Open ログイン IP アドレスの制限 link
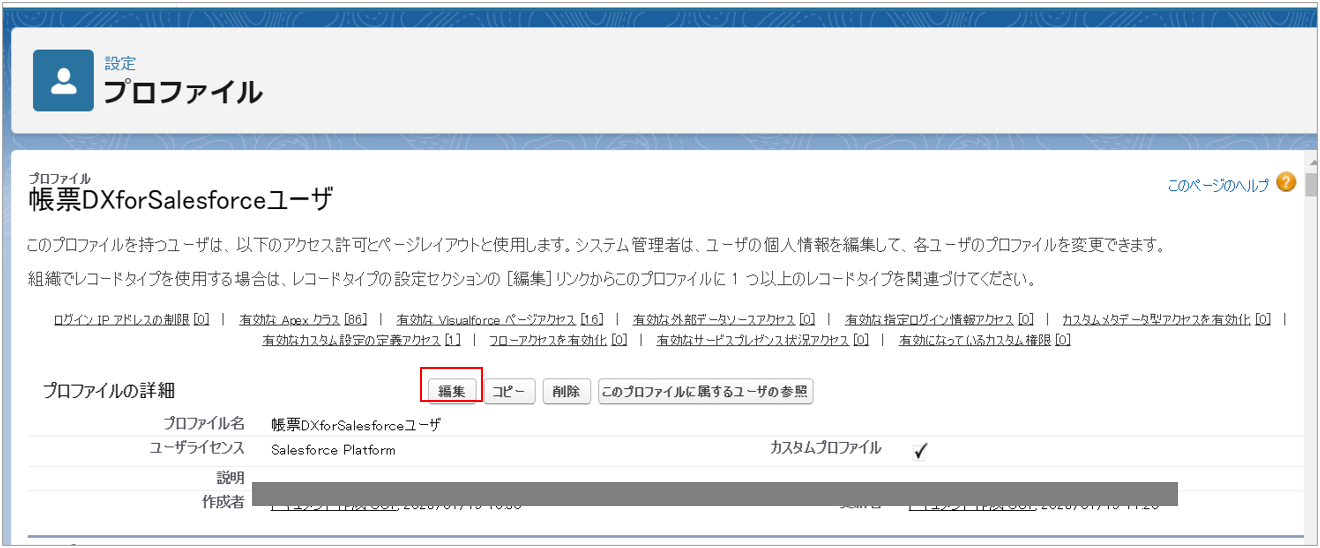The image size is (1320, 548). pos(122,320)
